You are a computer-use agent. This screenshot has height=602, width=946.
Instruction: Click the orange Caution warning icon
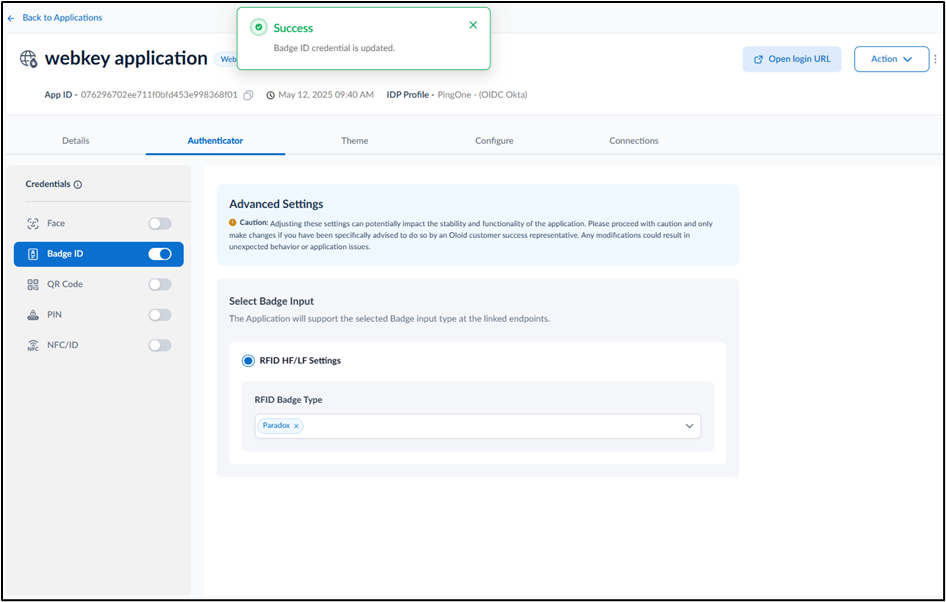233,223
